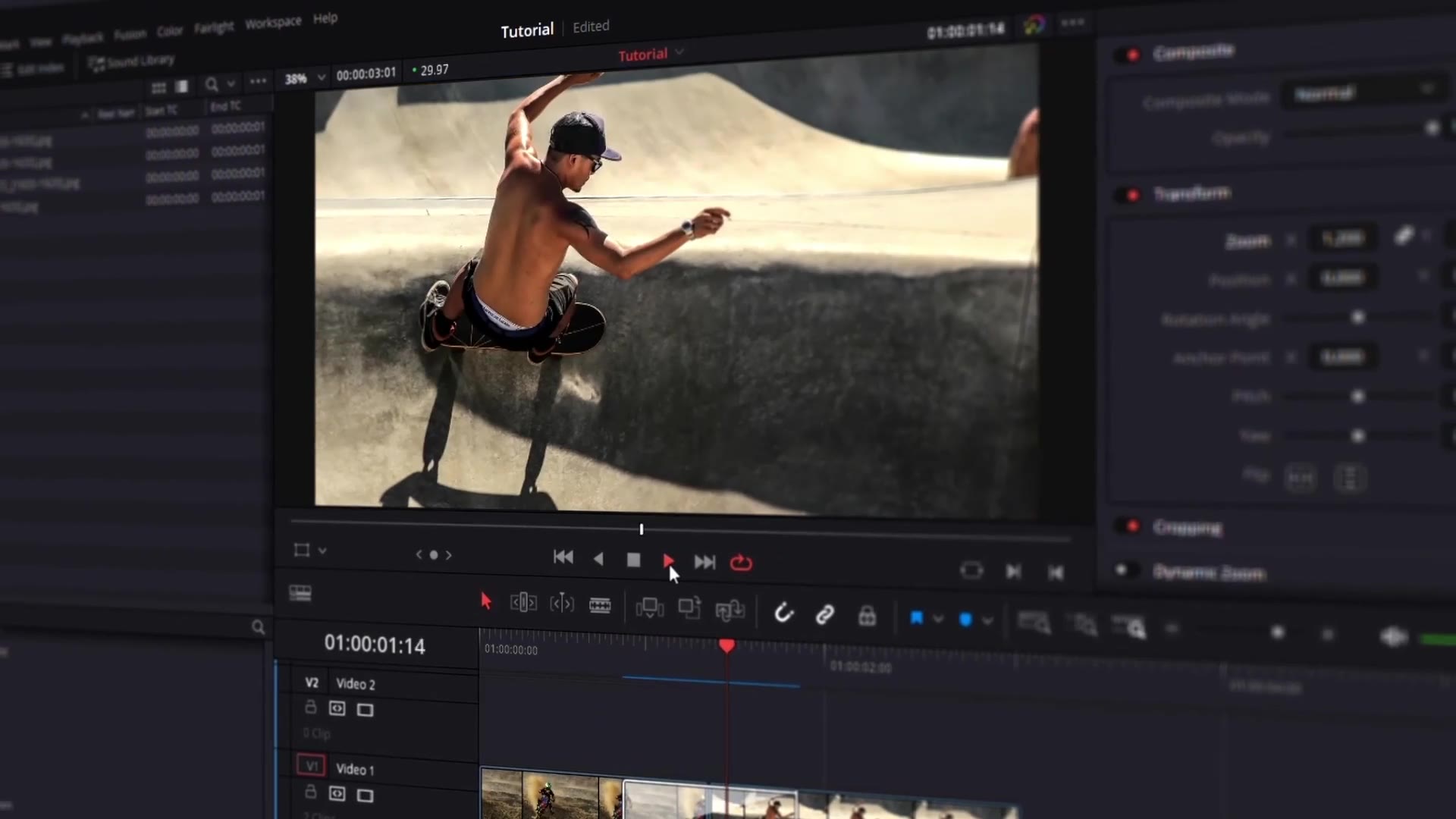Toggle the Transform section switch
Viewport: 1456px width, 819px height.
coord(1128,195)
